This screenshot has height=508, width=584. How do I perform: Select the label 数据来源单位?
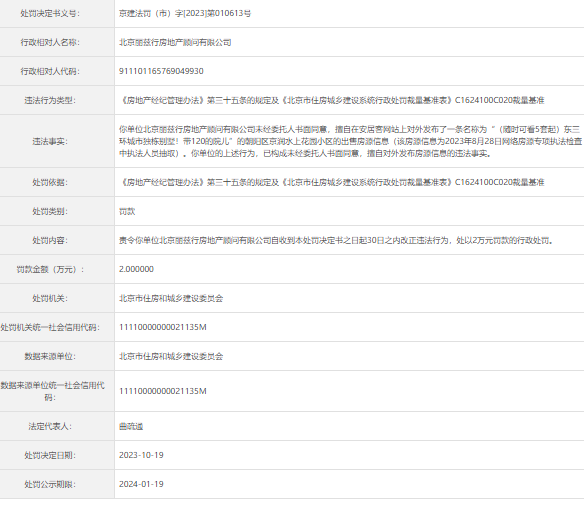(50, 356)
